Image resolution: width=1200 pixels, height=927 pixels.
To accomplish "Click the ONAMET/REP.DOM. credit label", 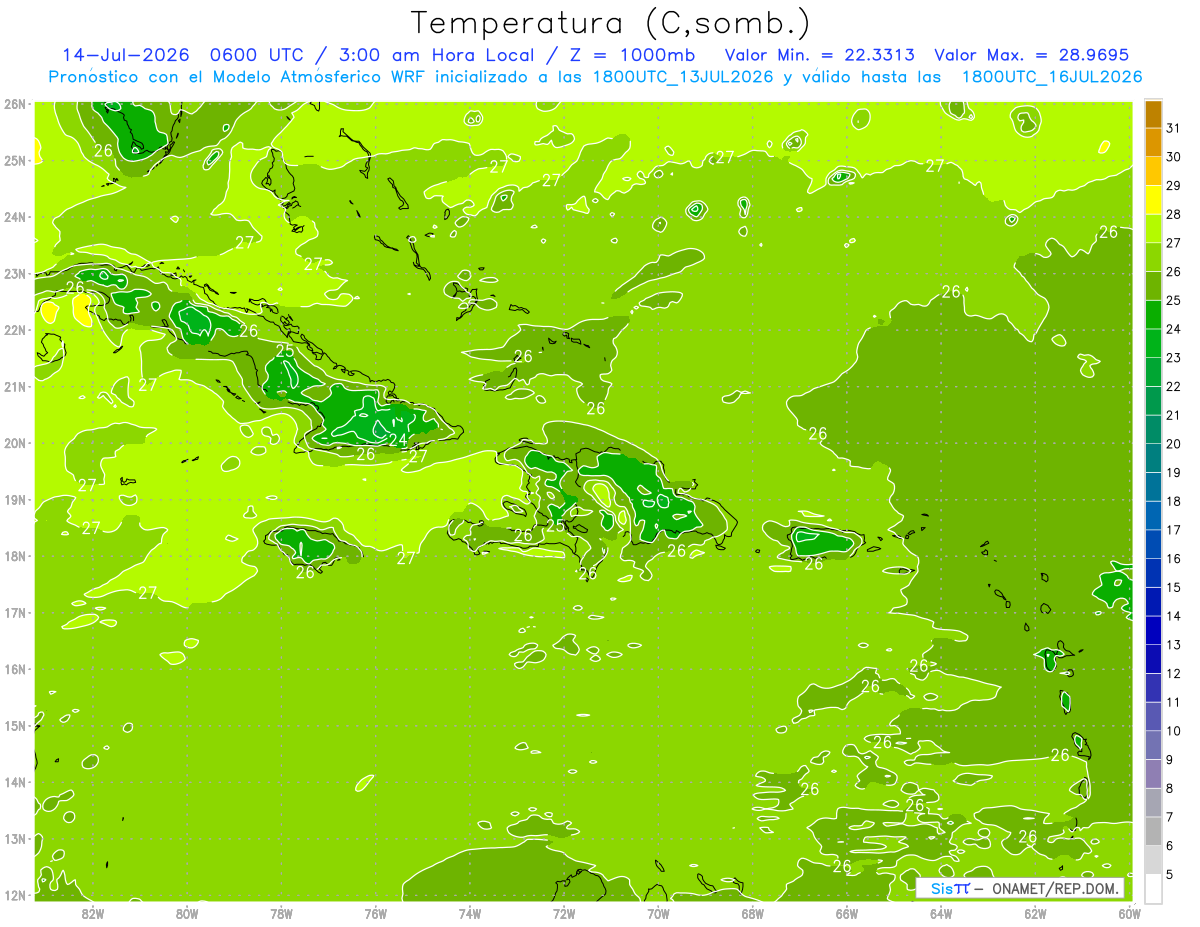I will (x=1056, y=889).
